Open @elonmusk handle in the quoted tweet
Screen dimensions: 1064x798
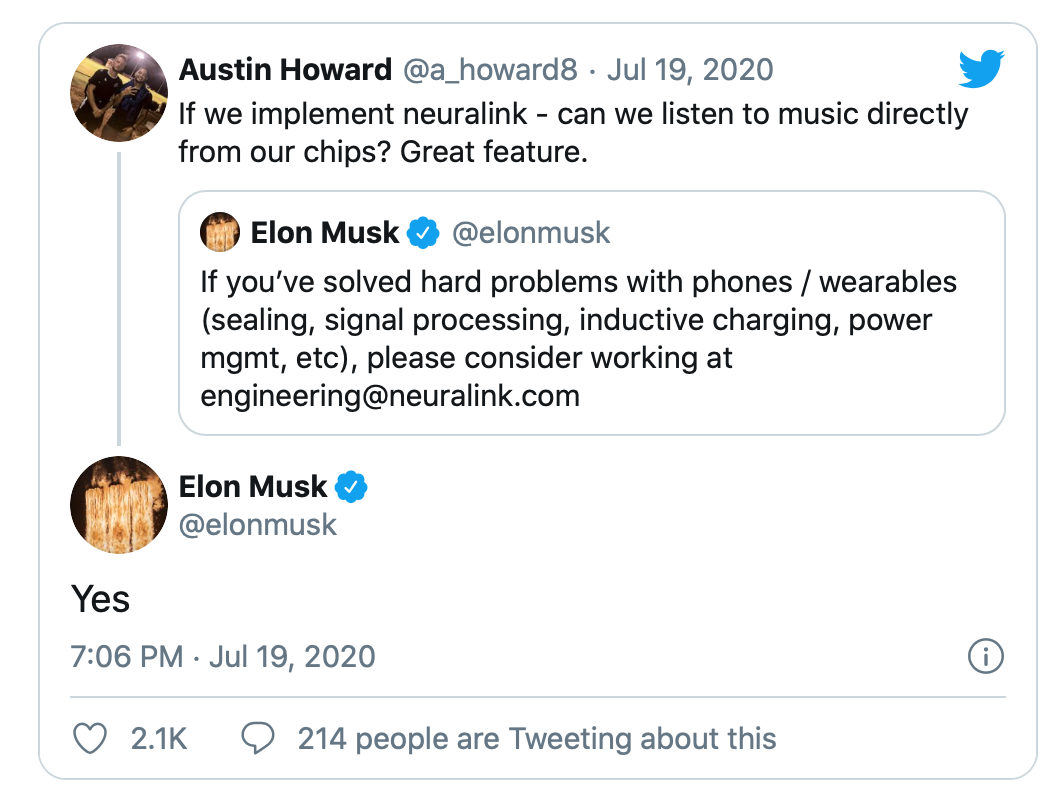point(531,233)
